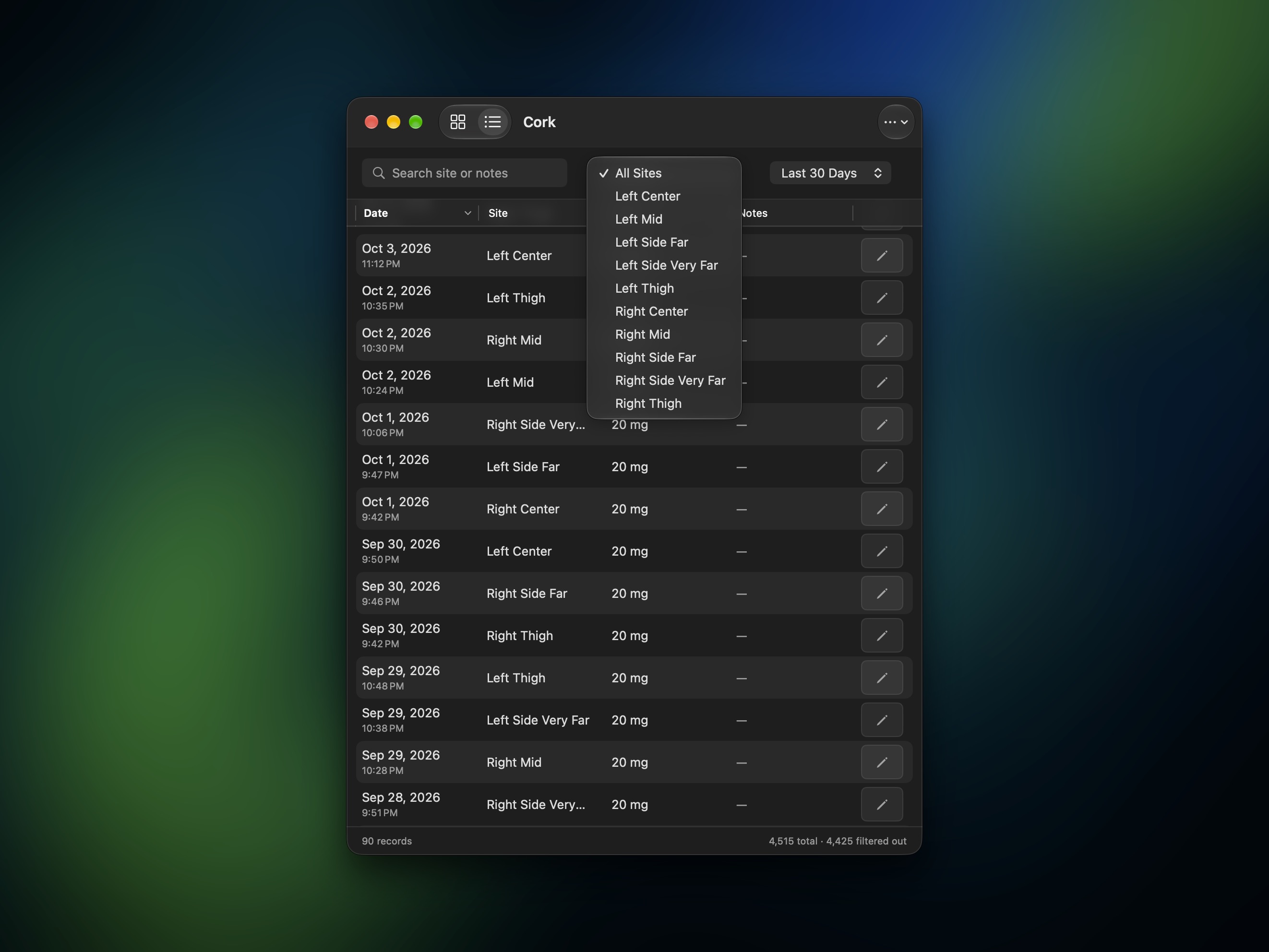Edit the Oct 1 9:42 PM Right Center record
Viewport: 1269px width, 952px height.
pos(881,509)
